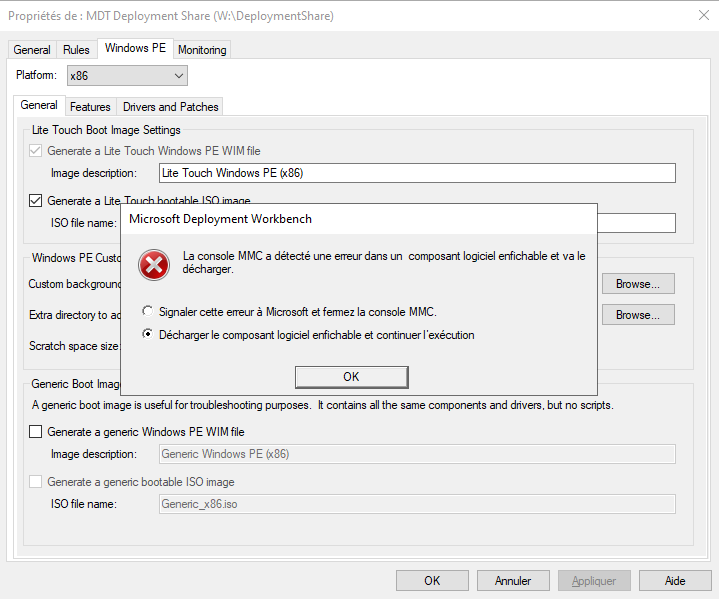Click the 'Scratch space size' label
This screenshot has height=599, width=719.
tap(73, 346)
